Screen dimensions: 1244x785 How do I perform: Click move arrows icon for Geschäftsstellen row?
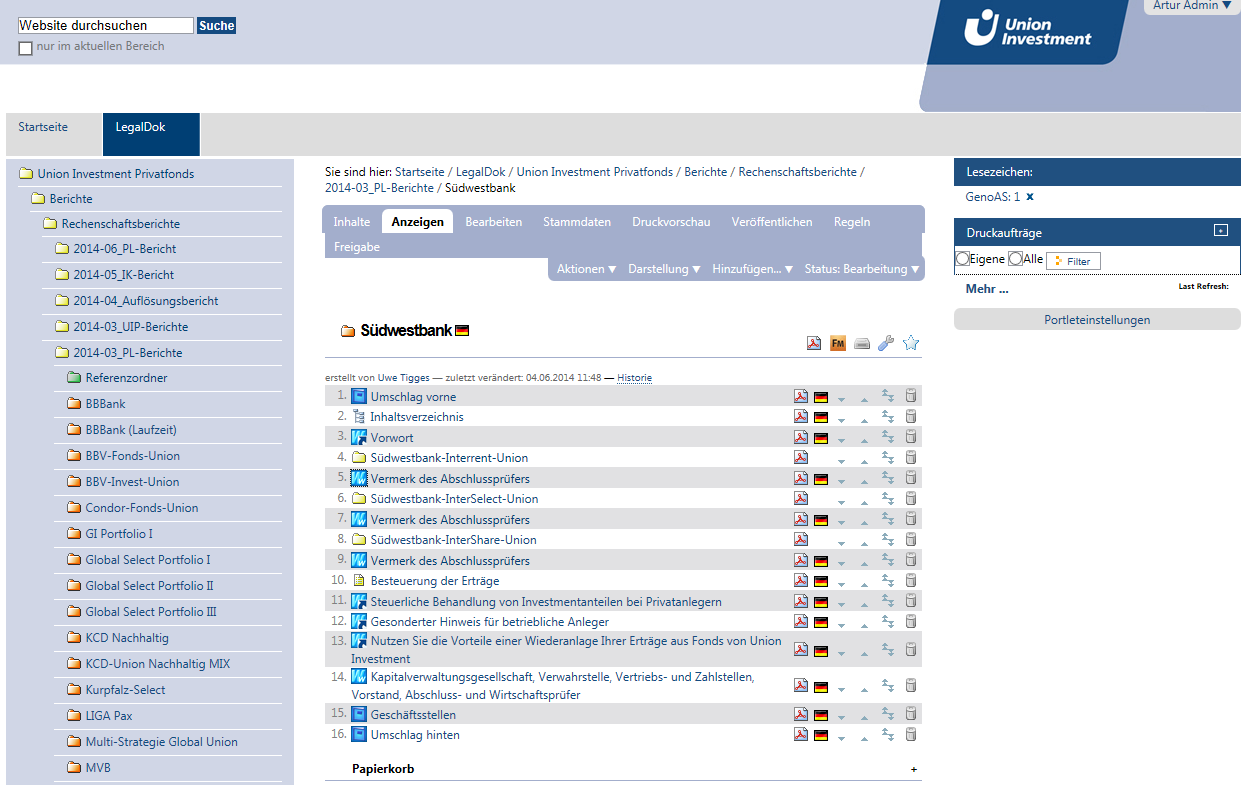(888, 714)
